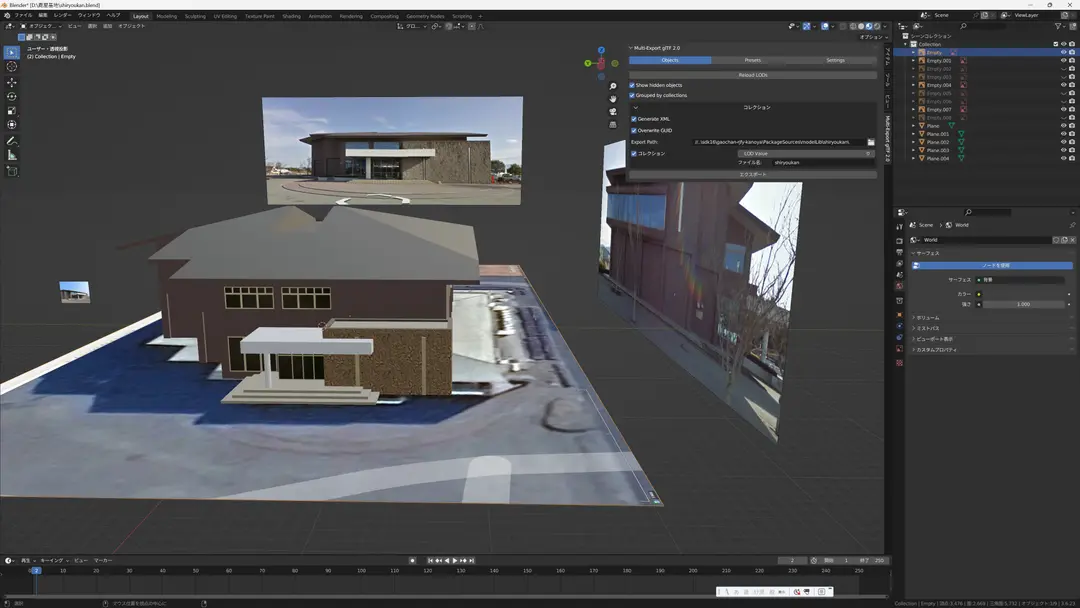Open the outliner filter funnel

coord(1059,26)
